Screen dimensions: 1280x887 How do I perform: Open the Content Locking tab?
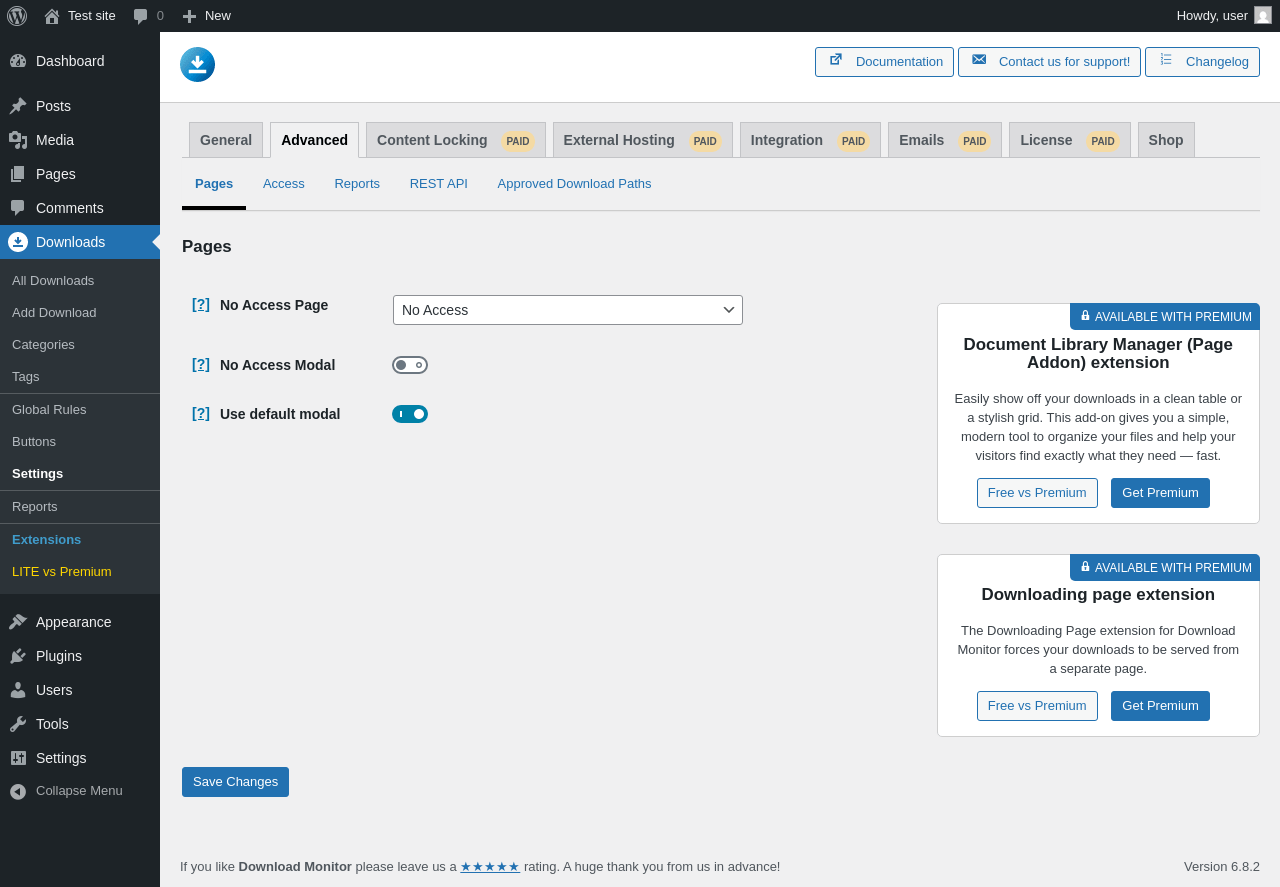pos(455,140)
